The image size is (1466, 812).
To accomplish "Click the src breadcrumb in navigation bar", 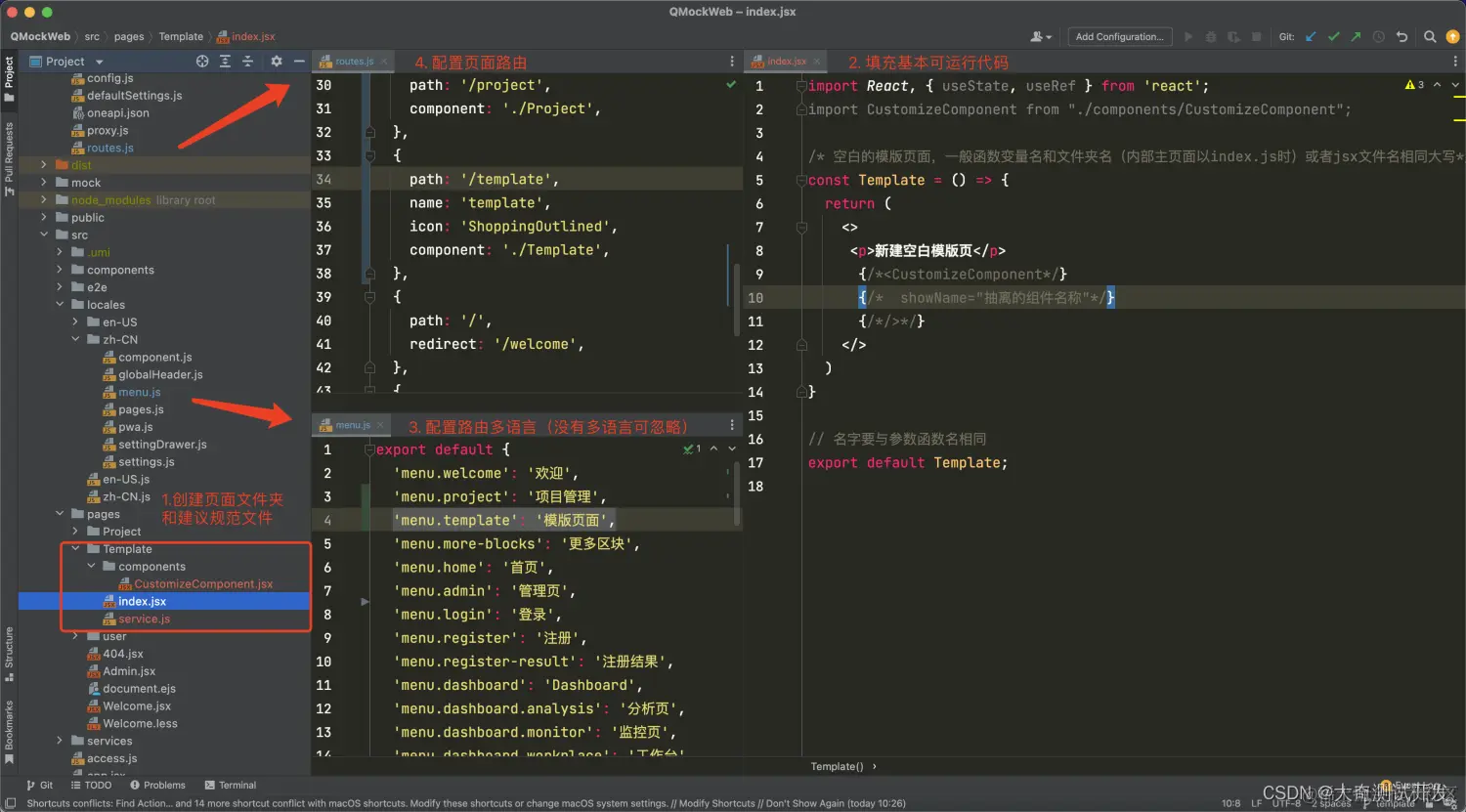I will (92, 37).
